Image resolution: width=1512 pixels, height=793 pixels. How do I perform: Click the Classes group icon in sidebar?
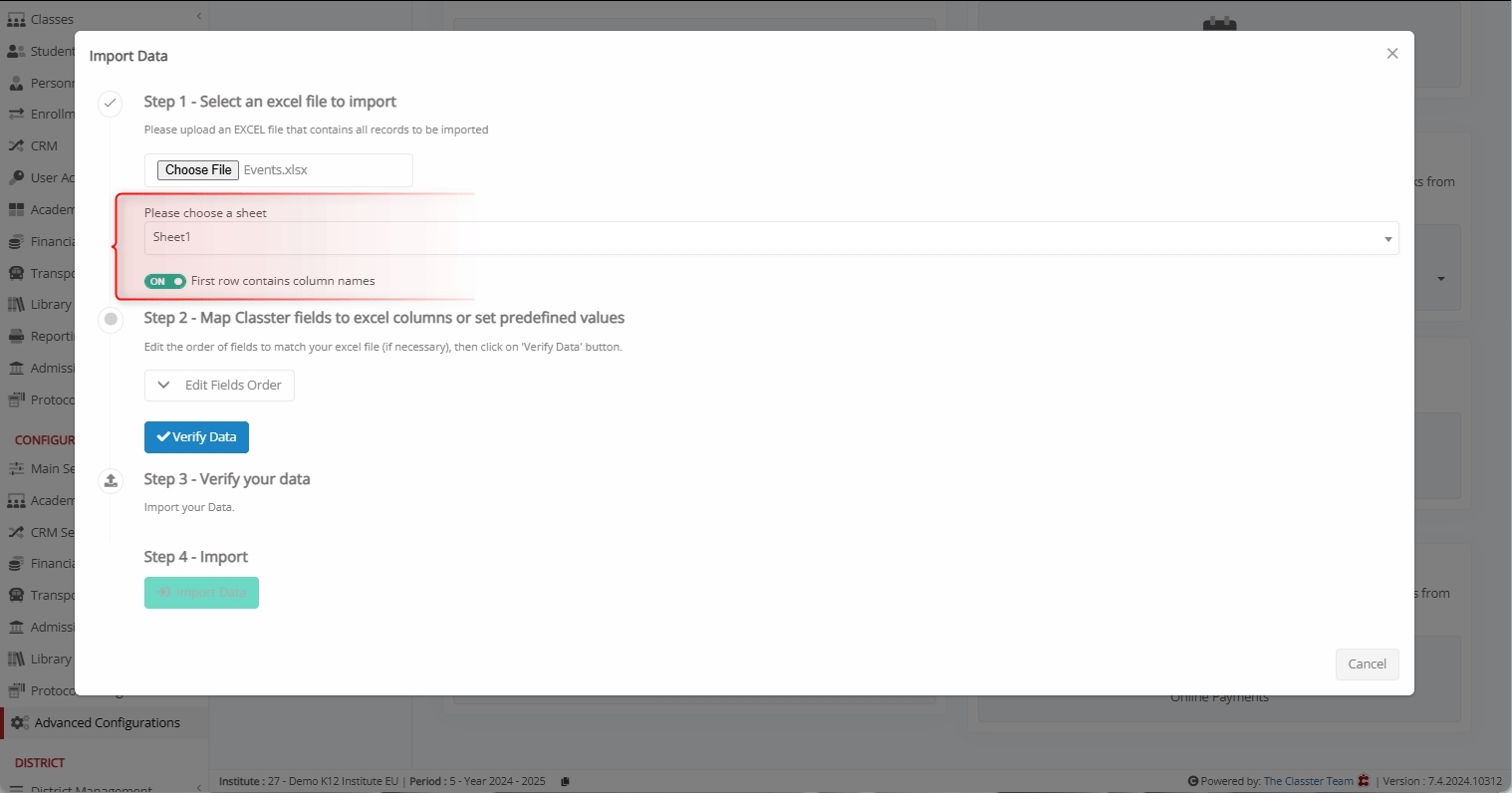click(16, 19)
